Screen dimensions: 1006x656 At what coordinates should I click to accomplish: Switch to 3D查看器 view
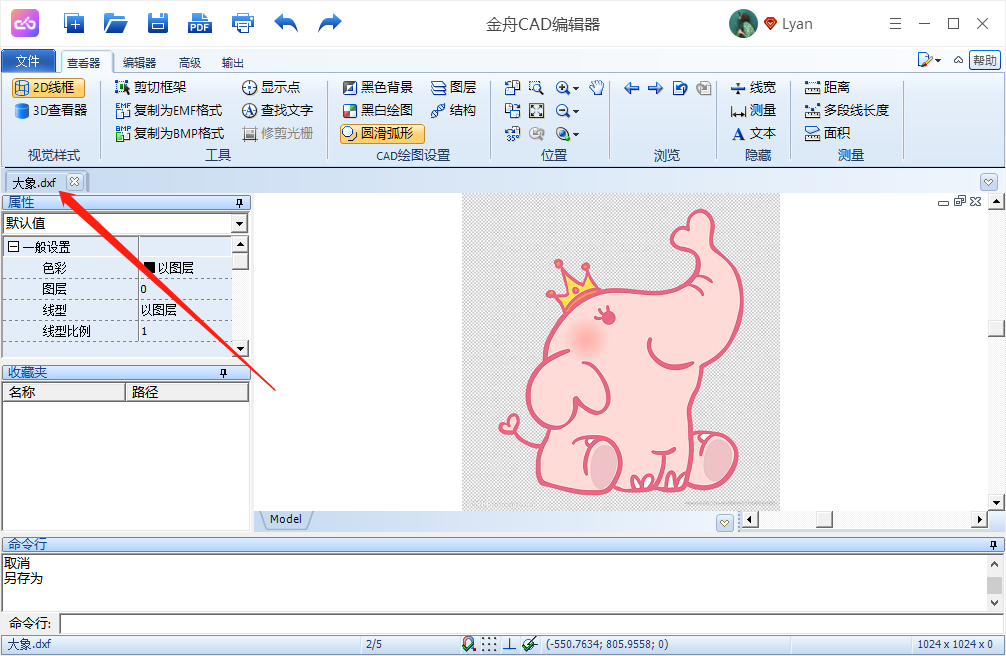pyautogui.click(x=50, y=111)
